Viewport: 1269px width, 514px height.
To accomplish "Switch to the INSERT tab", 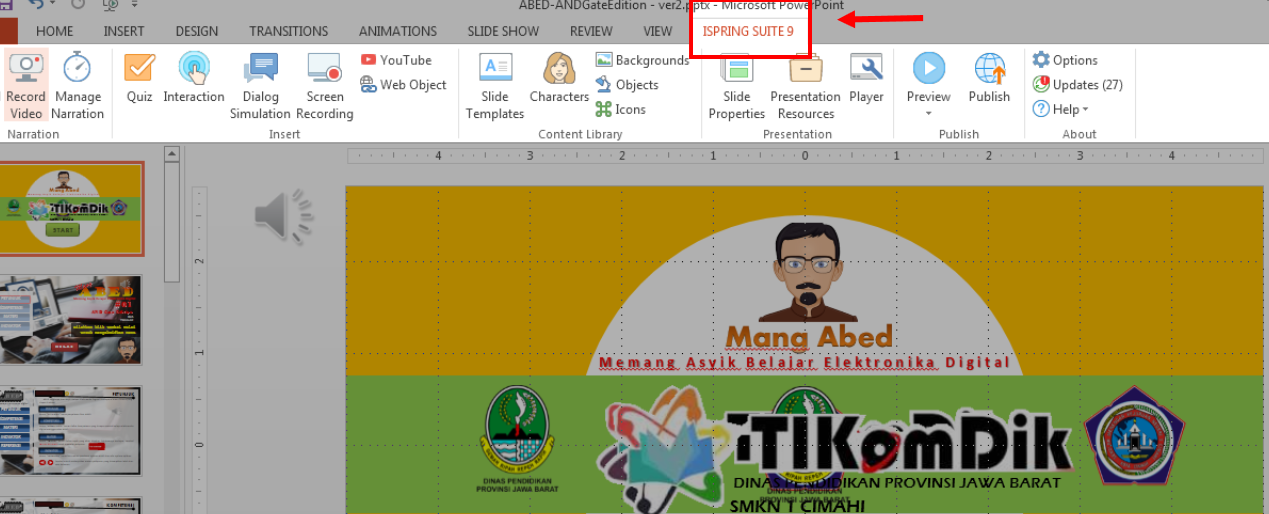I will pyautogui.click(x=124, y=31).
